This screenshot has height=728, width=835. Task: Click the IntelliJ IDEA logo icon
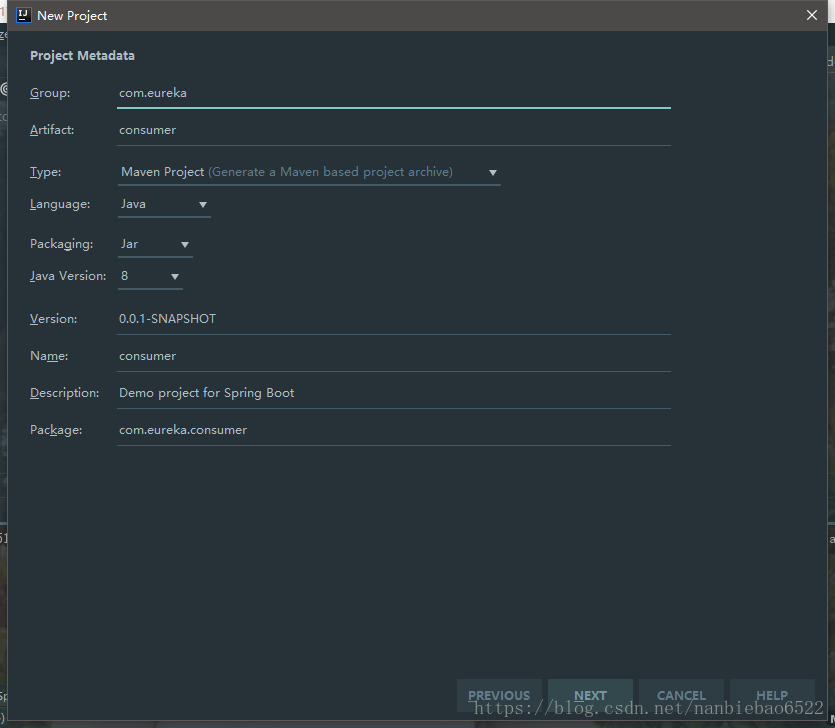24,15
